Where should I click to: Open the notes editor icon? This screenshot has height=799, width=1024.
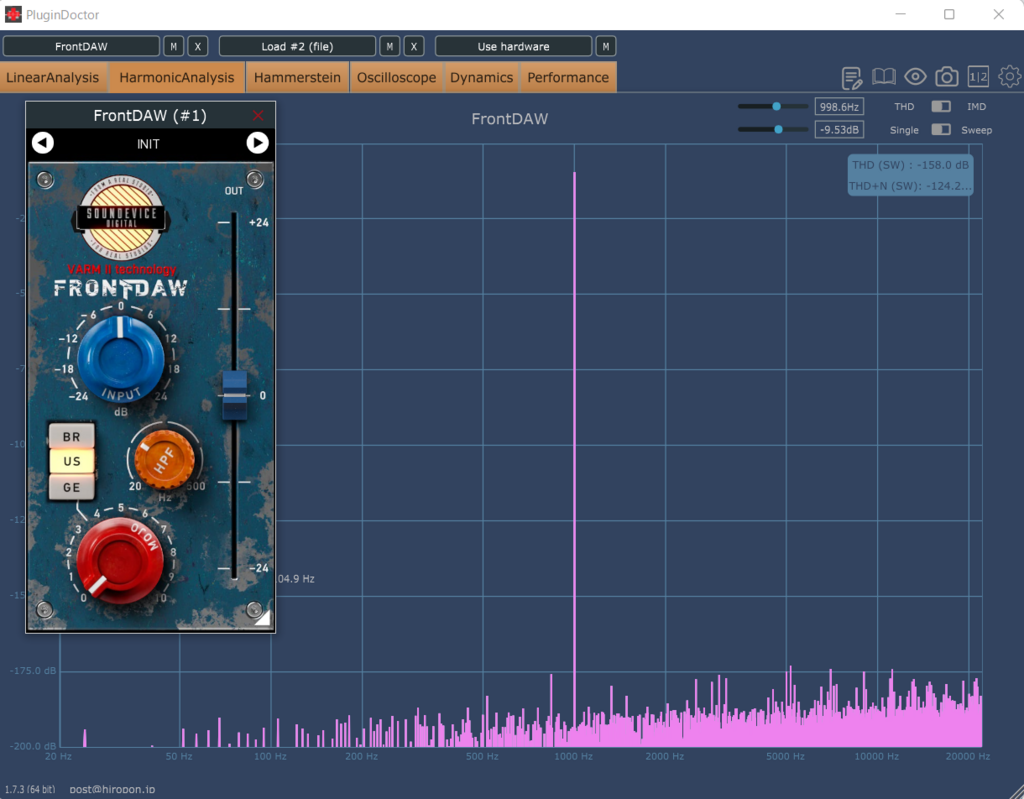[852, 78]
